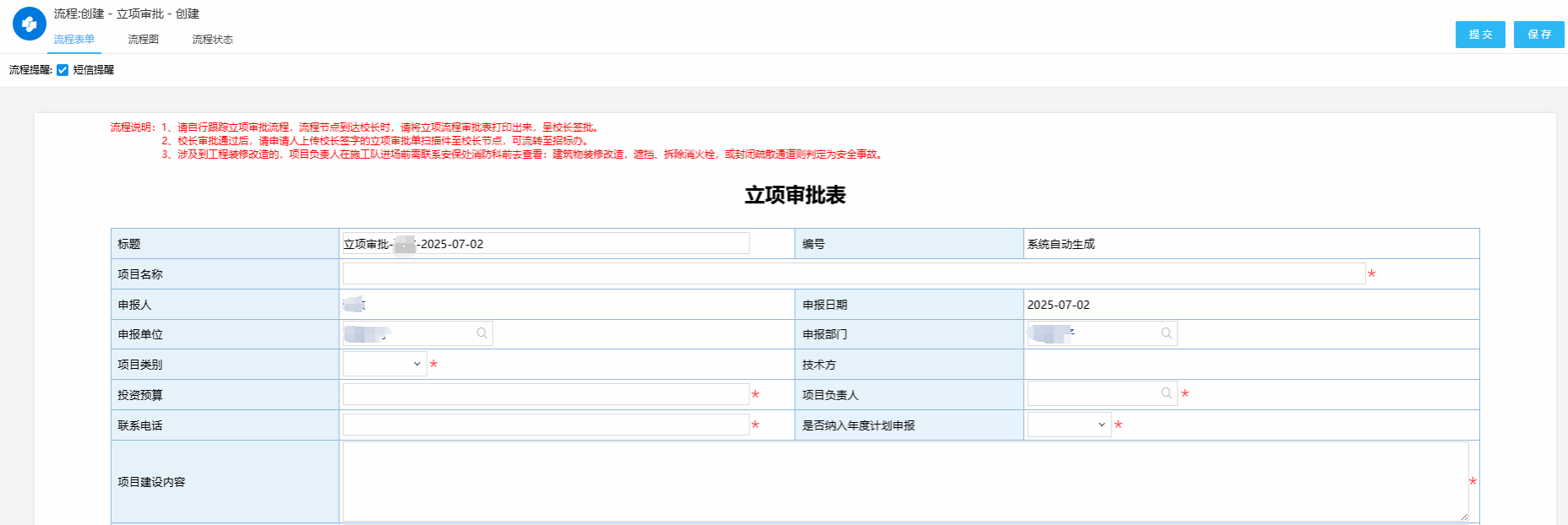Viewport: 1568px width, 525px height.
Task: Click the blue app logo icon
Action: (30, 24)
